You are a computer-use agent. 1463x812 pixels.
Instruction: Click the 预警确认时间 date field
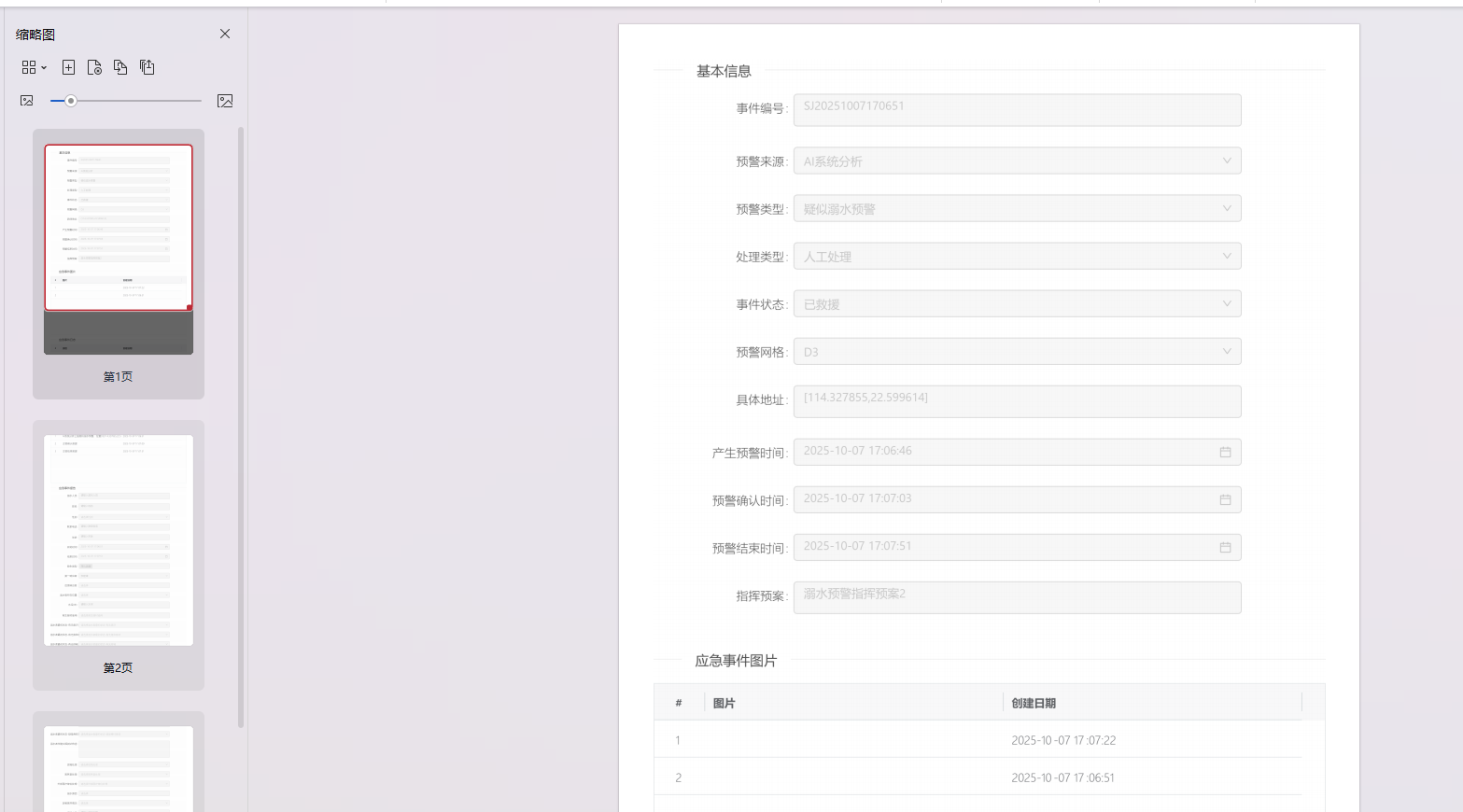tap(1017, 499)
